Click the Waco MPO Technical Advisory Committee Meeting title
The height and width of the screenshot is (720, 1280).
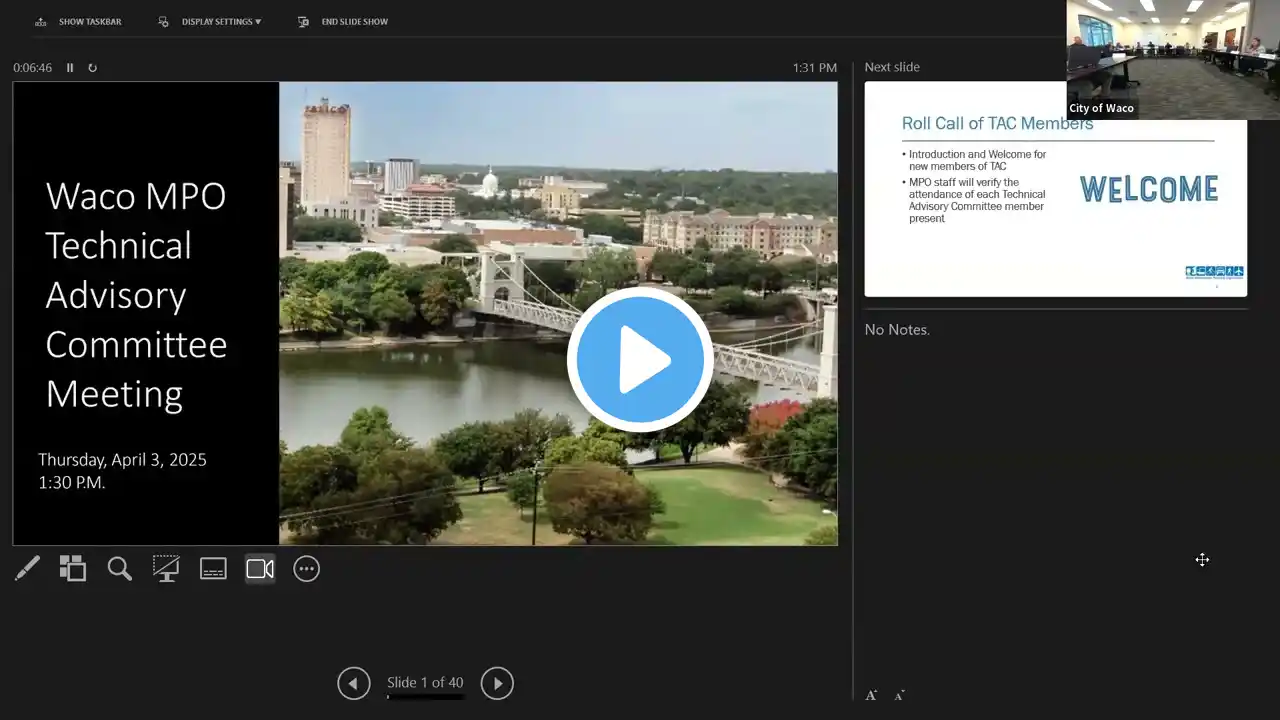click(136, 295)
